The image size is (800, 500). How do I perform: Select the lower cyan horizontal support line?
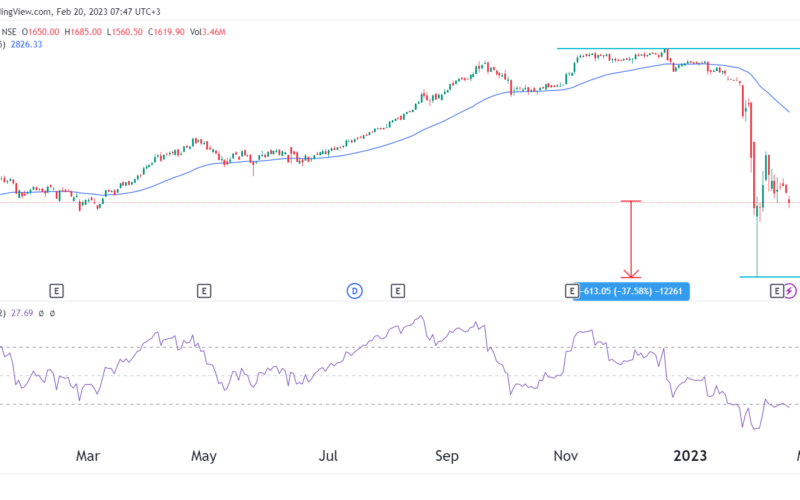[x=769, y=277]
